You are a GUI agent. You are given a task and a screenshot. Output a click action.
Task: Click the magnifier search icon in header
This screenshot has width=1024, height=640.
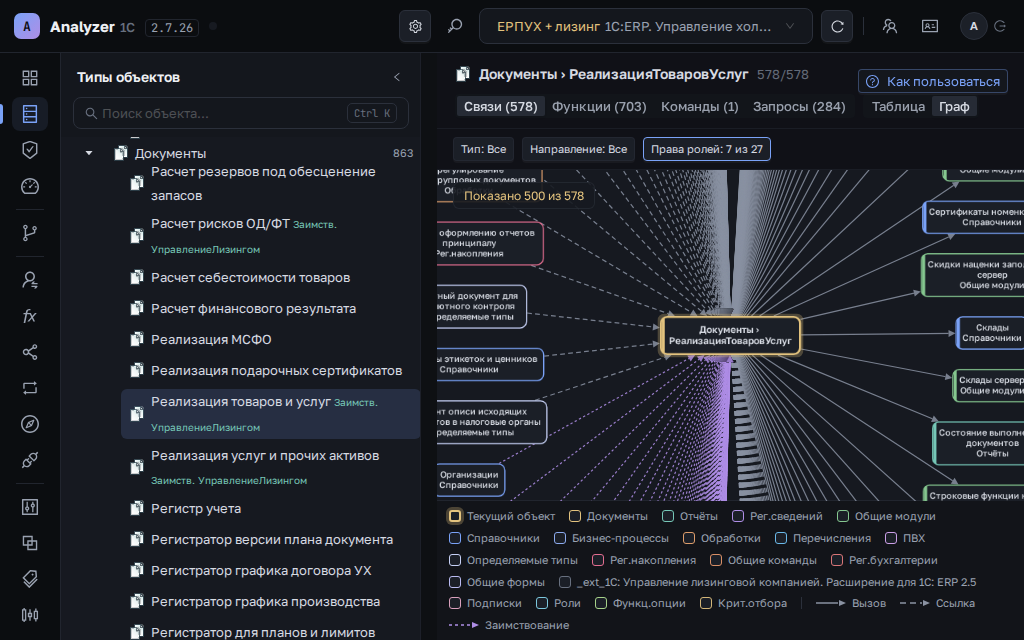click(455, 26)
